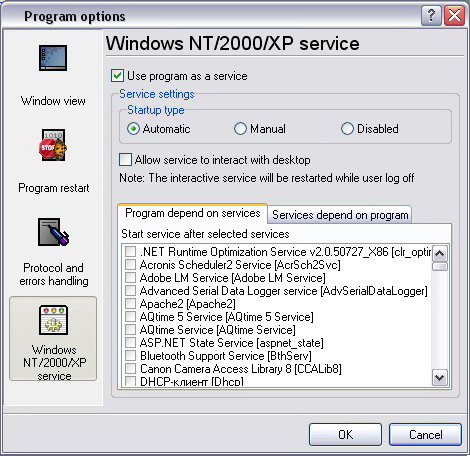Click the OK button

click(x=345, y=435)
